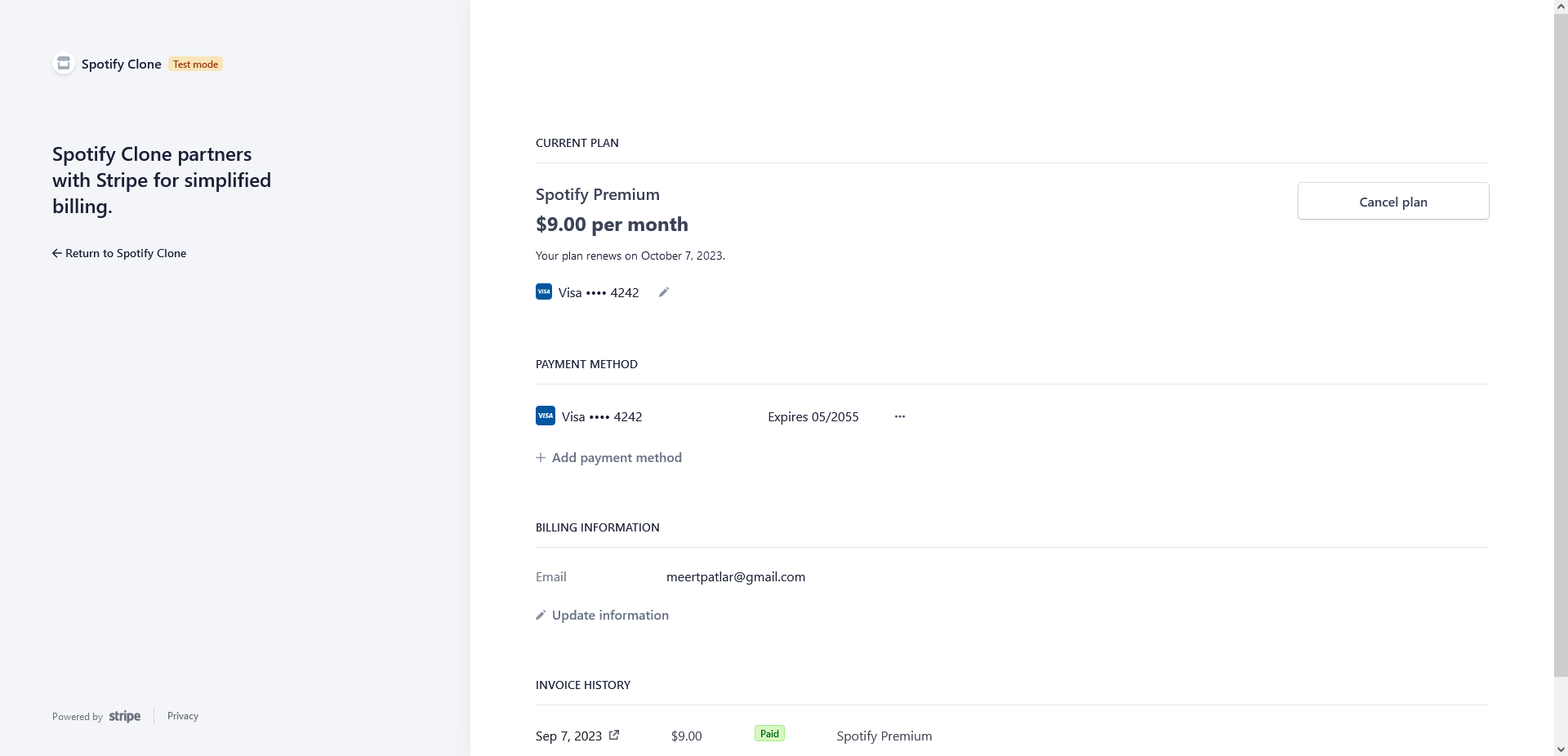The image size is (1568, 756).
Task: Click Add payment method
Action: click(x=608, y=458)
